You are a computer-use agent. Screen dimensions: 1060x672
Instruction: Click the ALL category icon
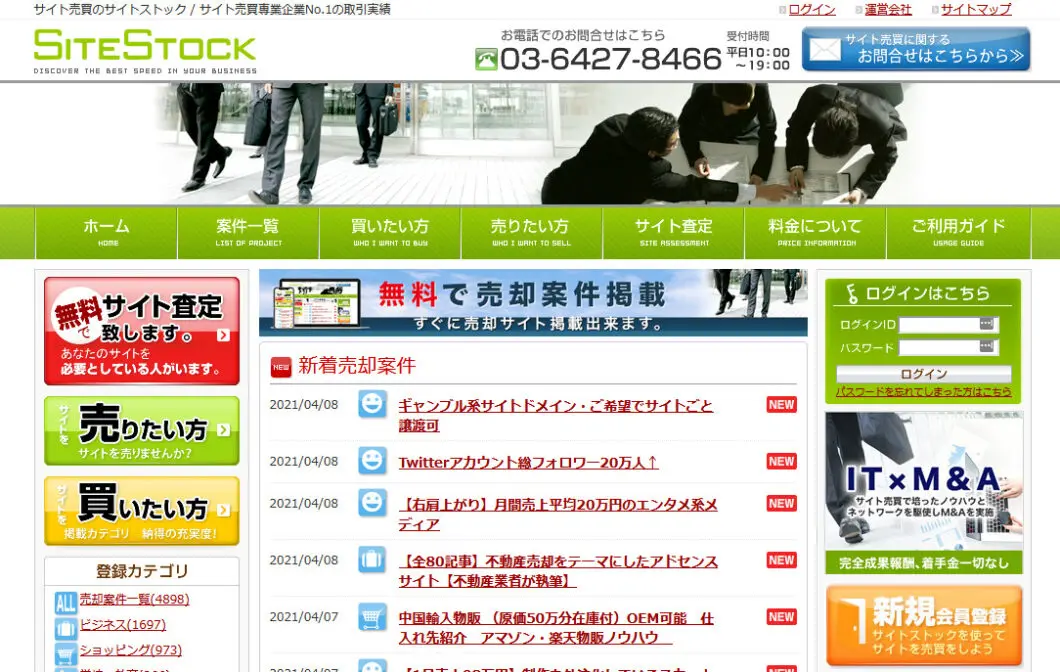[x=65, y=603]
